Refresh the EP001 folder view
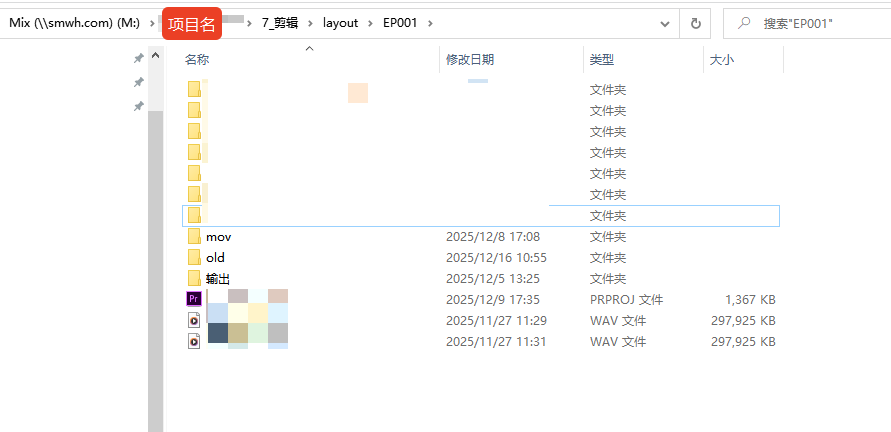This screenshot has height=432, width=891. pyautogui.click(x=696, y=23)
